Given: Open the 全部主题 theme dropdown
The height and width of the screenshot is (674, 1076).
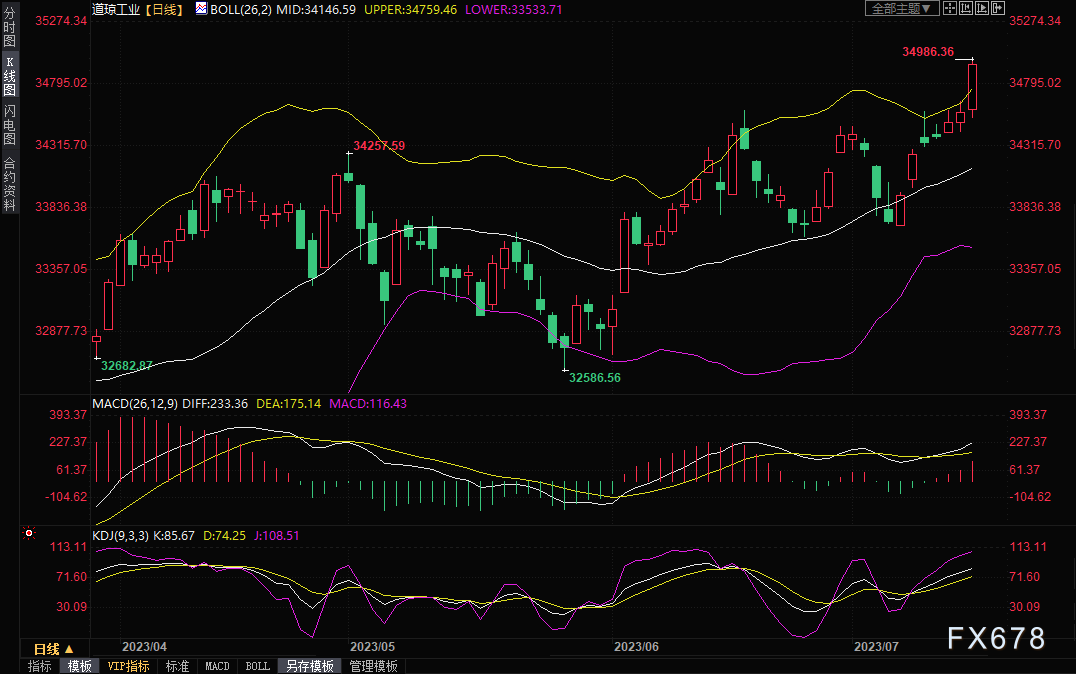Looking at the screenshot, I should tap(902, 8).
